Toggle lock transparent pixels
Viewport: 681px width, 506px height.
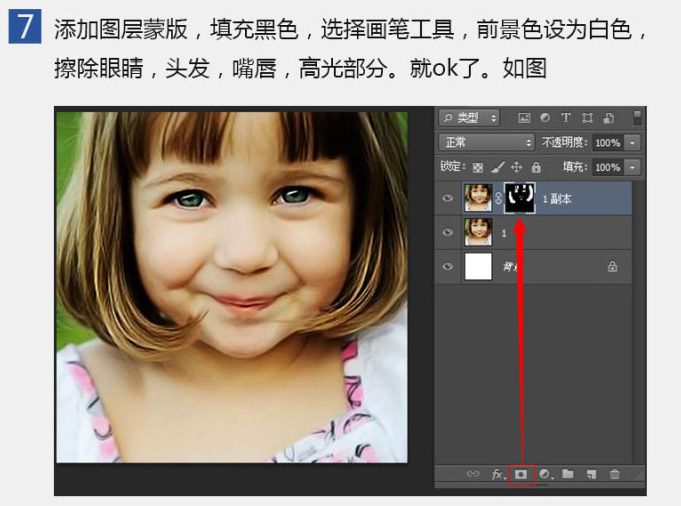(478, 167)
